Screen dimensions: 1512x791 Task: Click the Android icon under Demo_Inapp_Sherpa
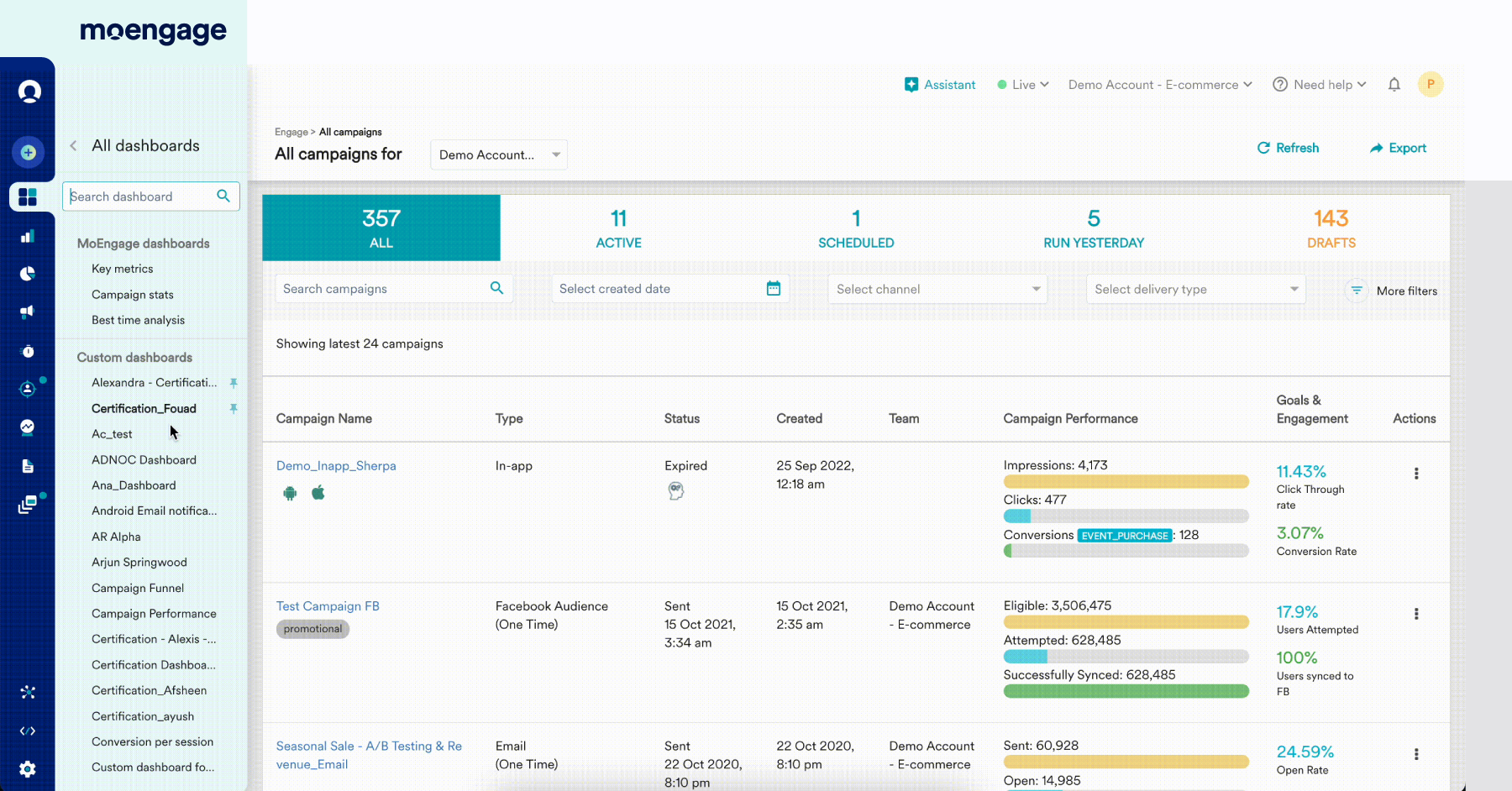(289, 493)
